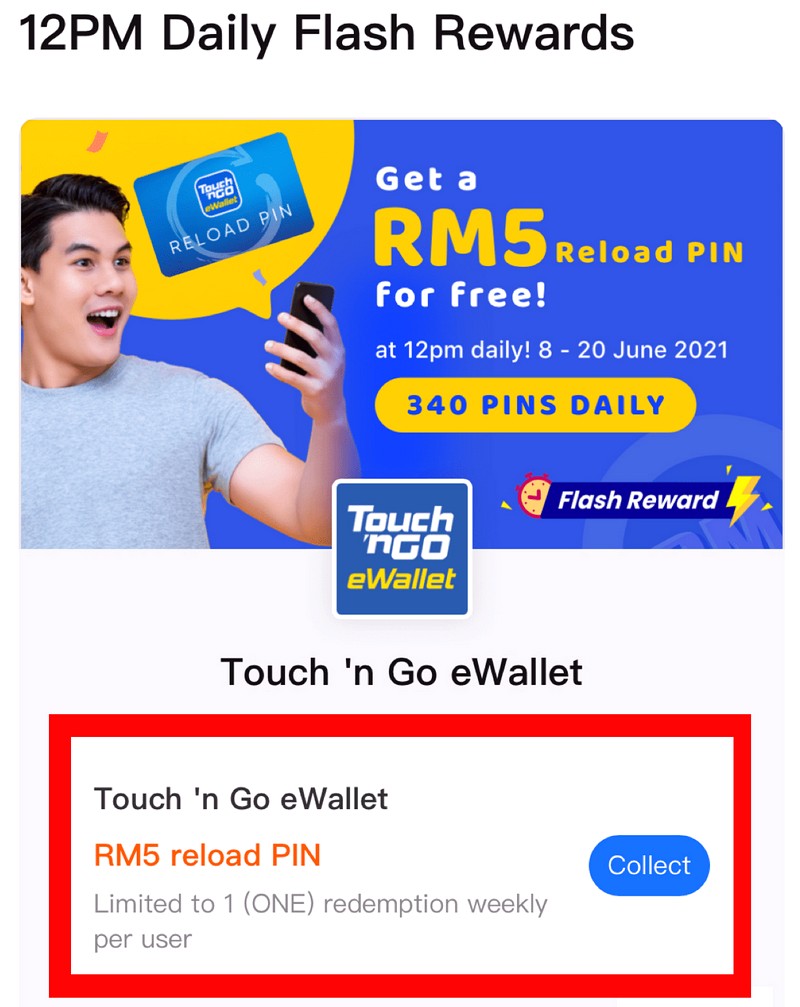Click the yellow lightning bolt icon
This screenshot has height=1007, width=800.
(x=743, y=498)
